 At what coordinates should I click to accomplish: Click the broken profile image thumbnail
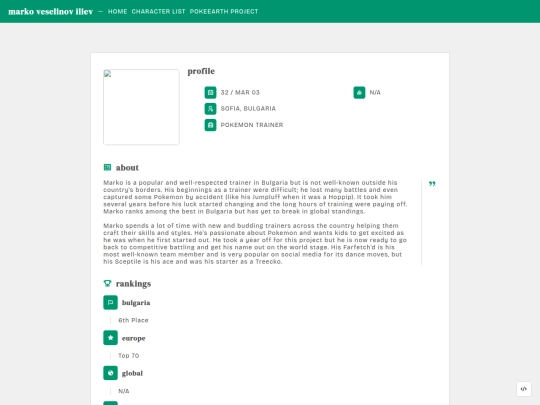click(x=141, y=107)
